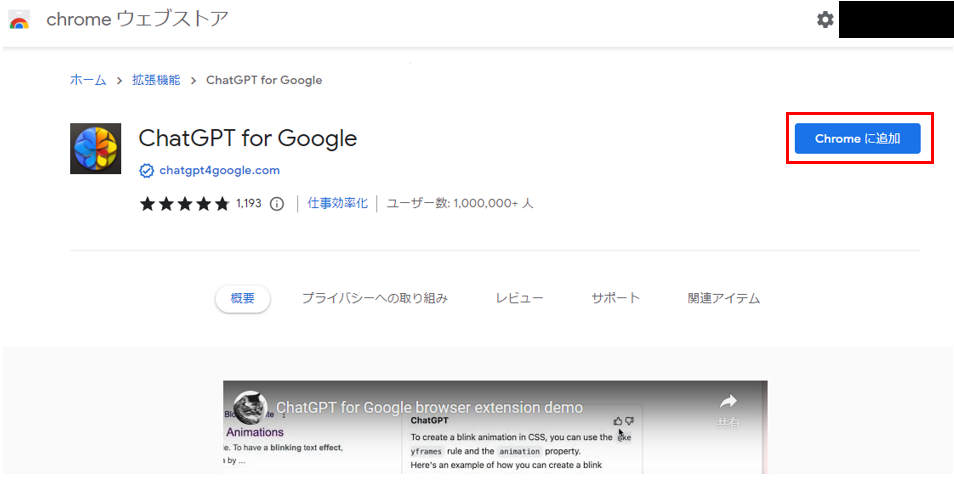Click the ChatGPT for Google extension icon
This screenshot has width=954, height=485.
point(96,148)
